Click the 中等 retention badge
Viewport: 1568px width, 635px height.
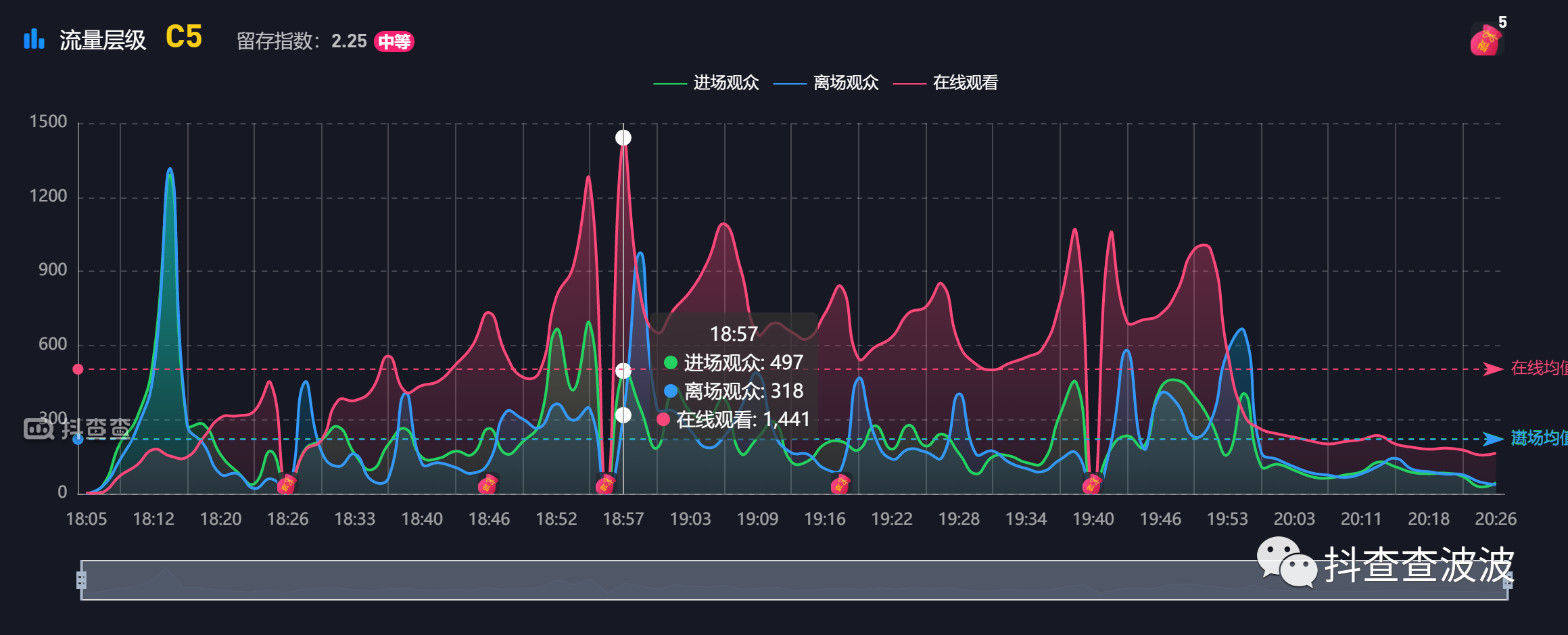pyautogui.click(x=394, y=42)
